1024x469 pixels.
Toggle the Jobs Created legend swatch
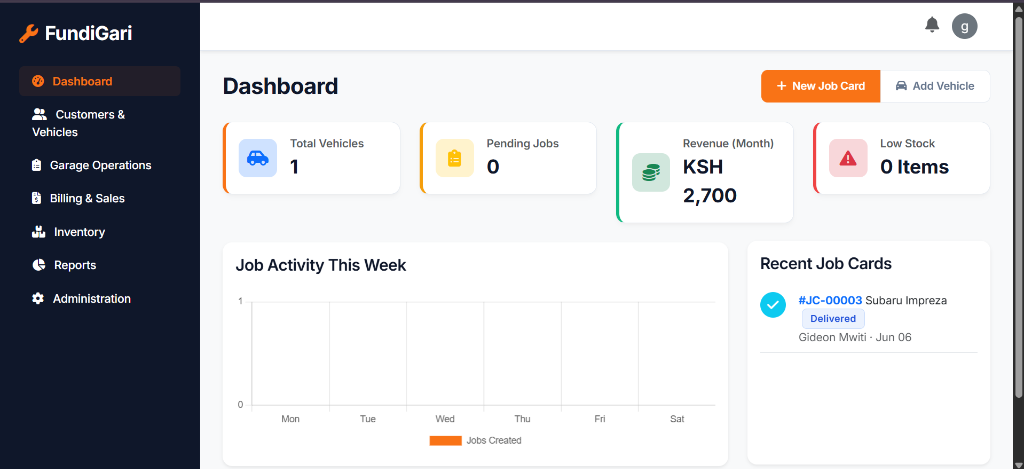click(x=445, y=441)
